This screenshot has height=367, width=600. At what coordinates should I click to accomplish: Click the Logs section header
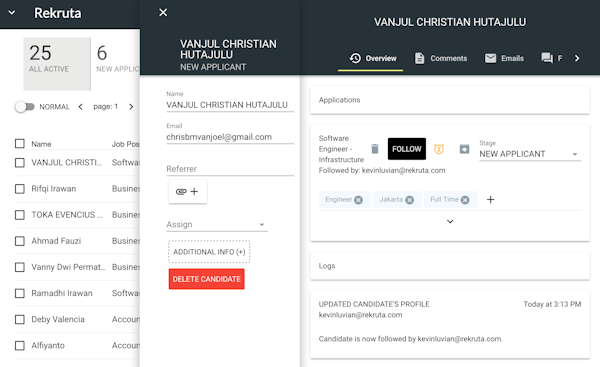[450, 266]
